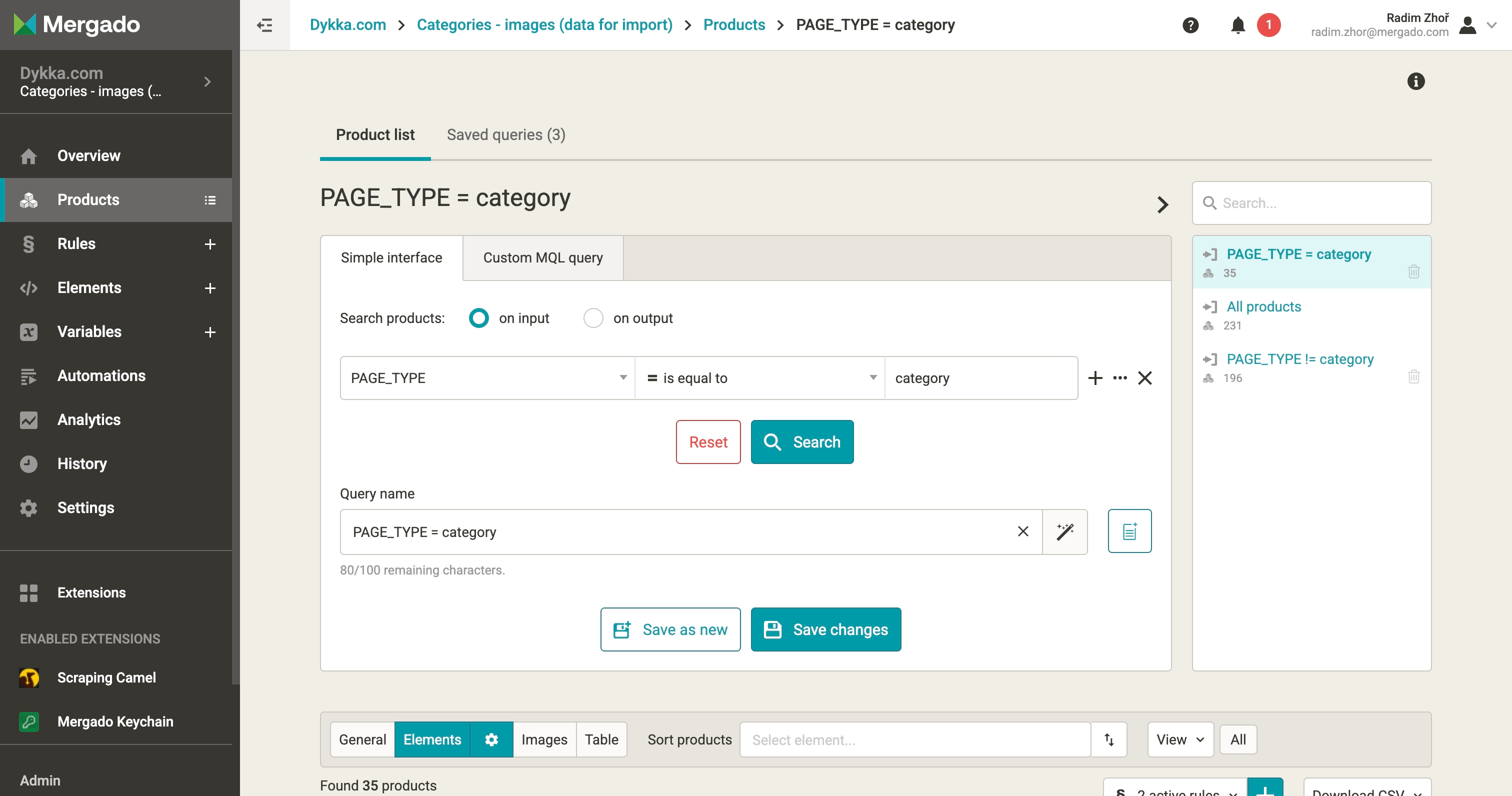Viewport: 1512px width, 796px height.
Task: Switch to Custom MQL query tab
Action: coord(543,257)
